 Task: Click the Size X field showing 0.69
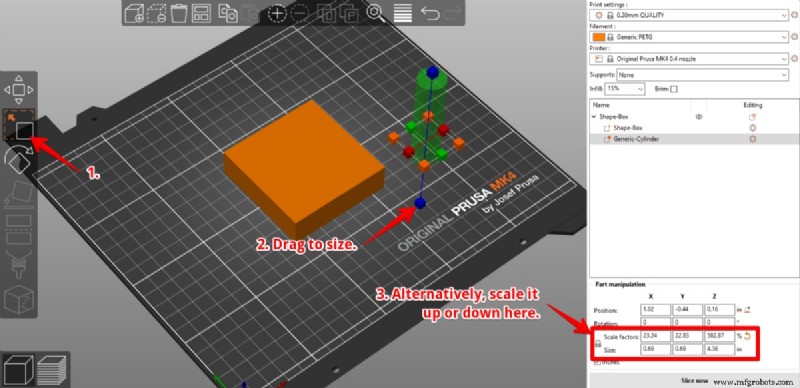[x=656, y=350]
